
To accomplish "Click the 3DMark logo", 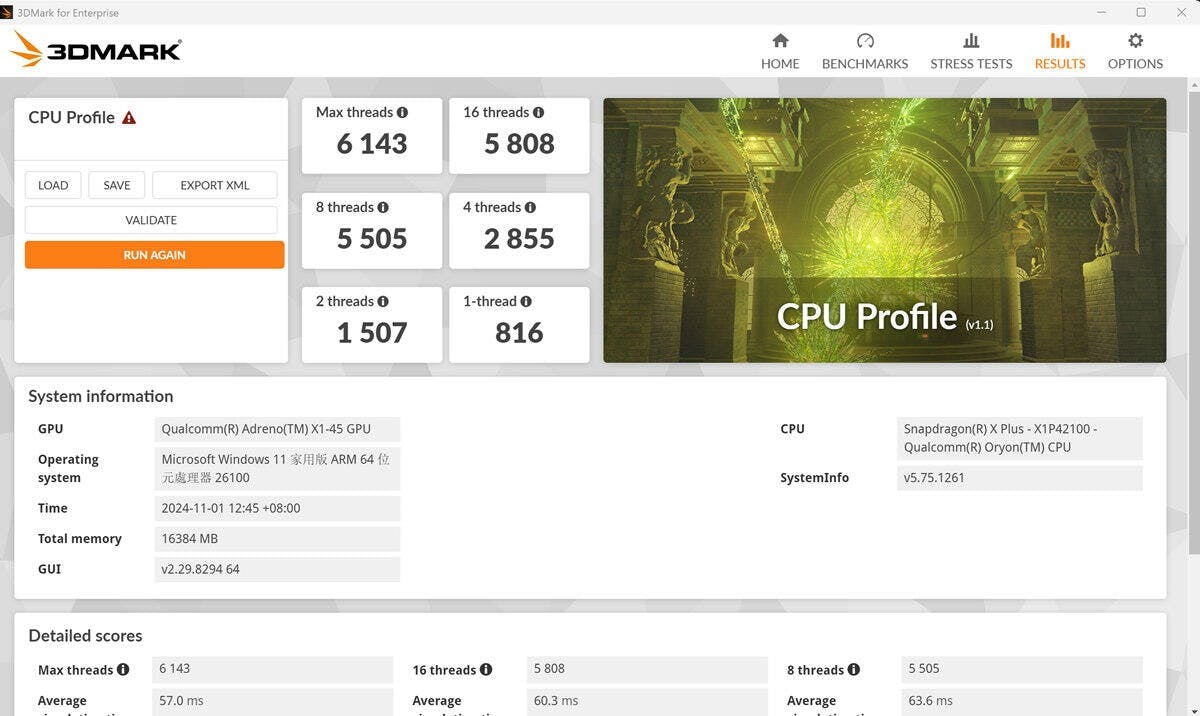I will point(96,49).
